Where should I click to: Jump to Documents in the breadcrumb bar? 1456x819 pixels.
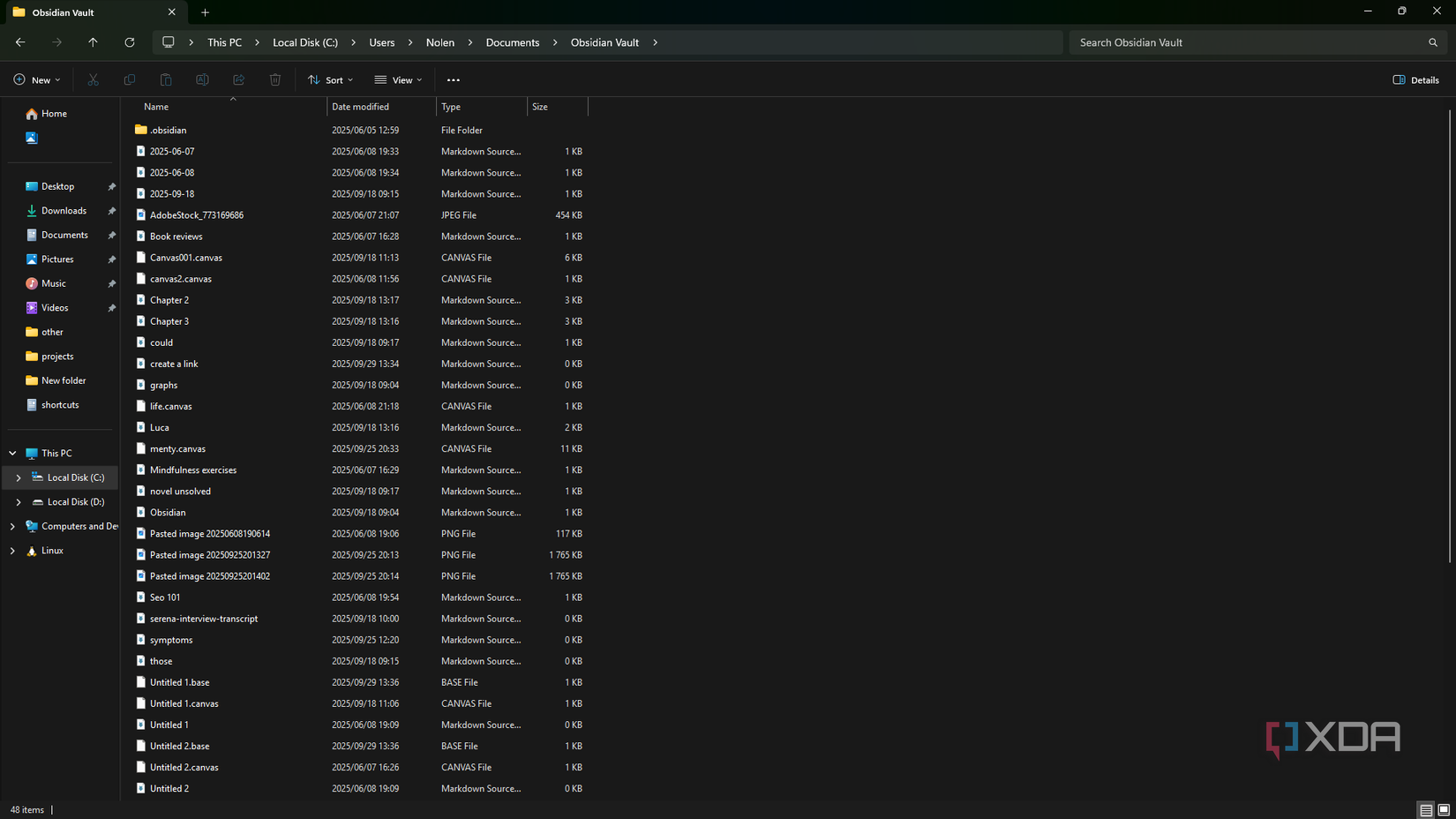tap(512, 41)
